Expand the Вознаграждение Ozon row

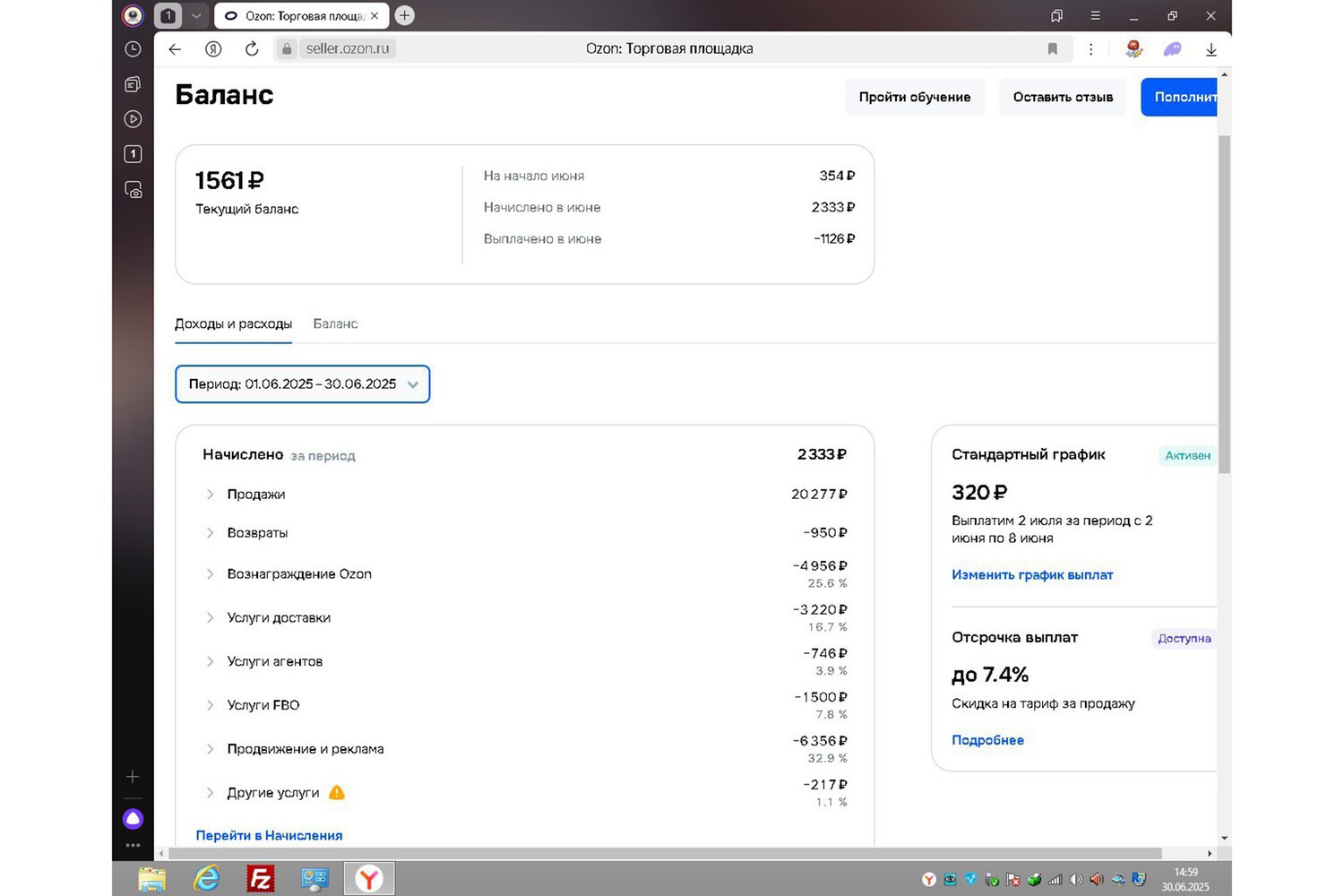pyautogui.click(x=211, y=574)
